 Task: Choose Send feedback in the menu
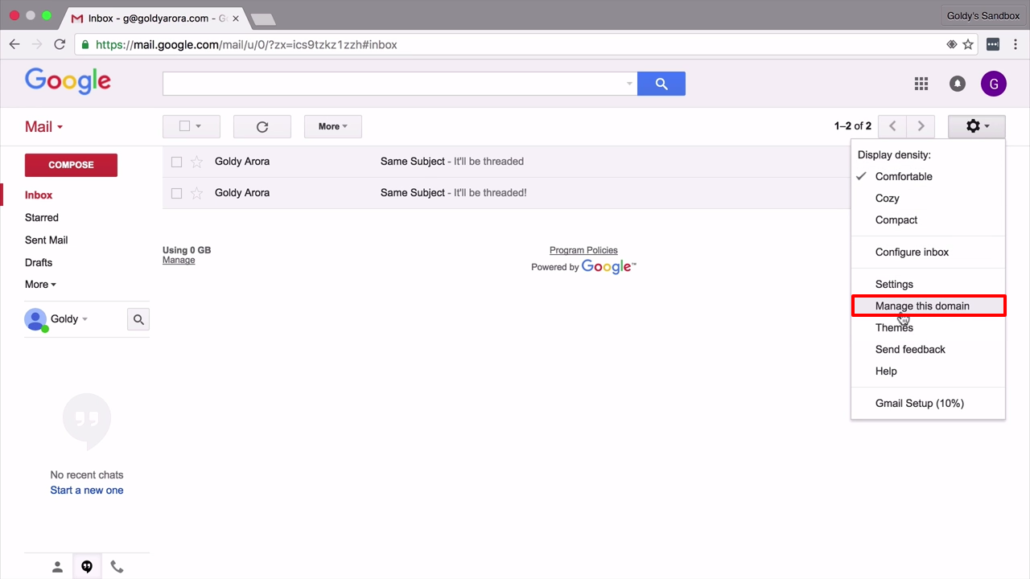click(928, 349)
